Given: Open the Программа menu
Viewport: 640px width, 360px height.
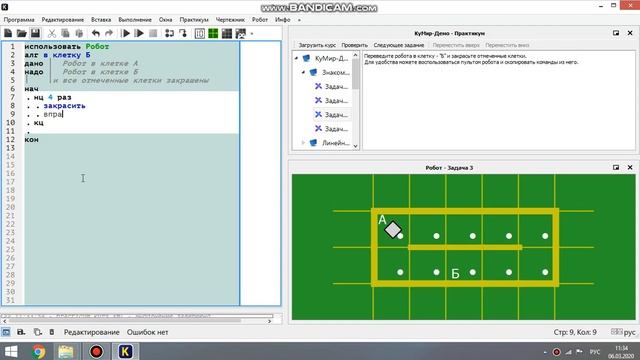Looking at the screenshot, I should coord(19,20).
